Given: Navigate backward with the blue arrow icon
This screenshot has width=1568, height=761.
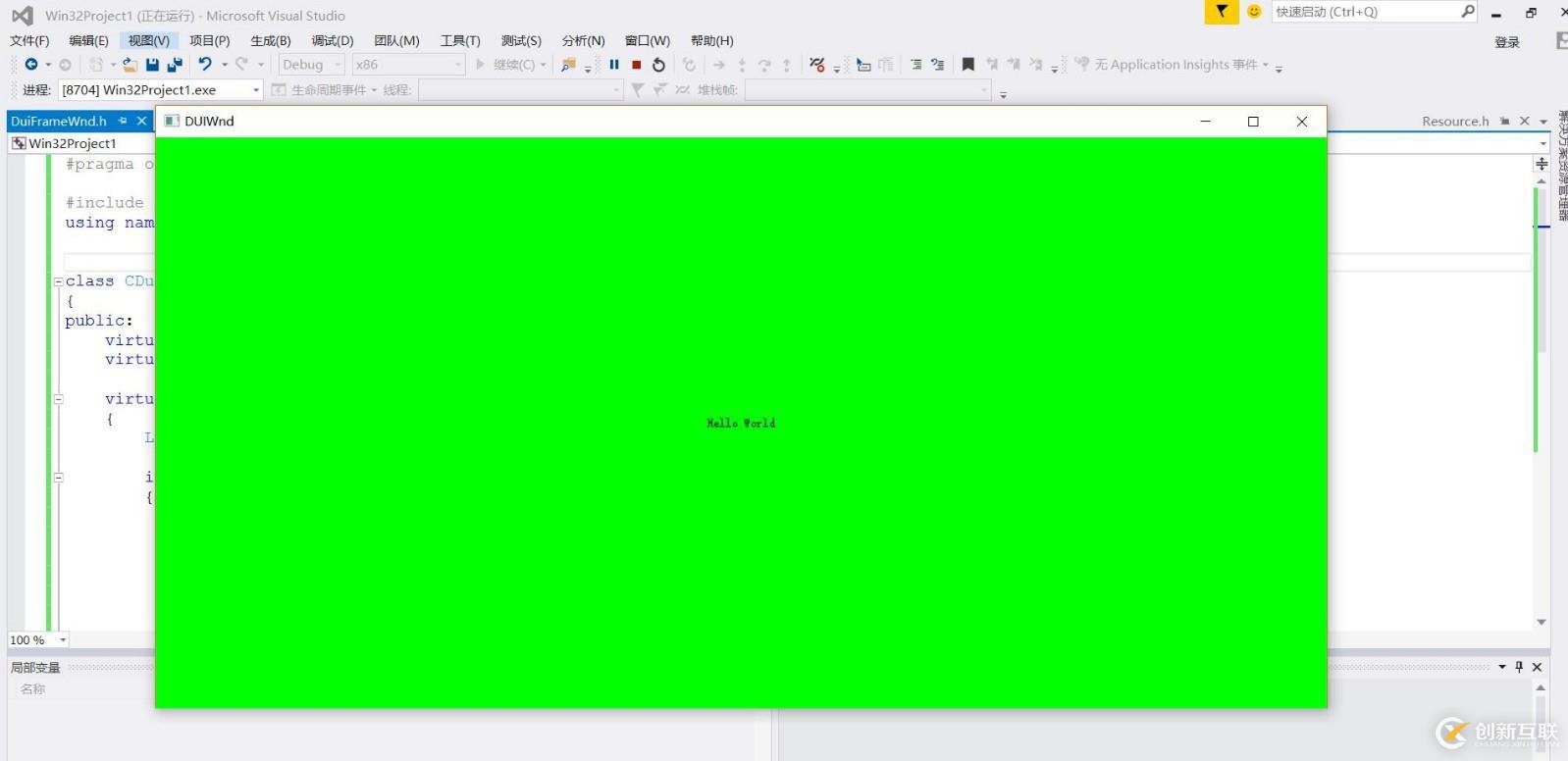Looking at the screenshot, I should (x=31, y=65).
